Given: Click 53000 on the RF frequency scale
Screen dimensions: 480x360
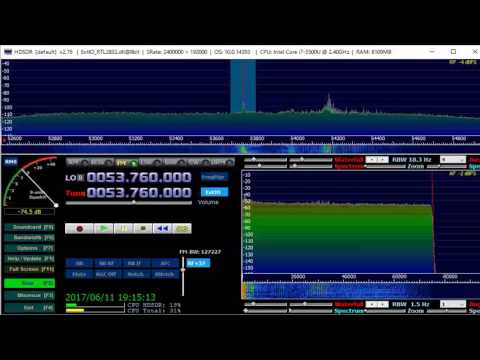Looking at the screenshot, I should tap(95, 138).
